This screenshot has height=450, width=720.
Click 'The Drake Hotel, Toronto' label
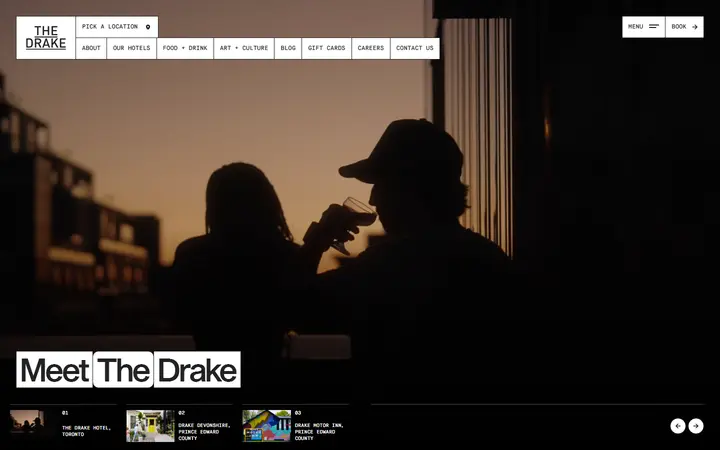tap(86, 431)
